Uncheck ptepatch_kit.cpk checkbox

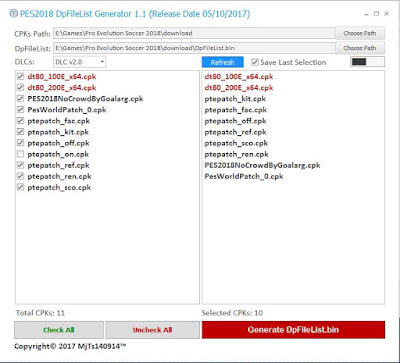(x=21, y=132)
